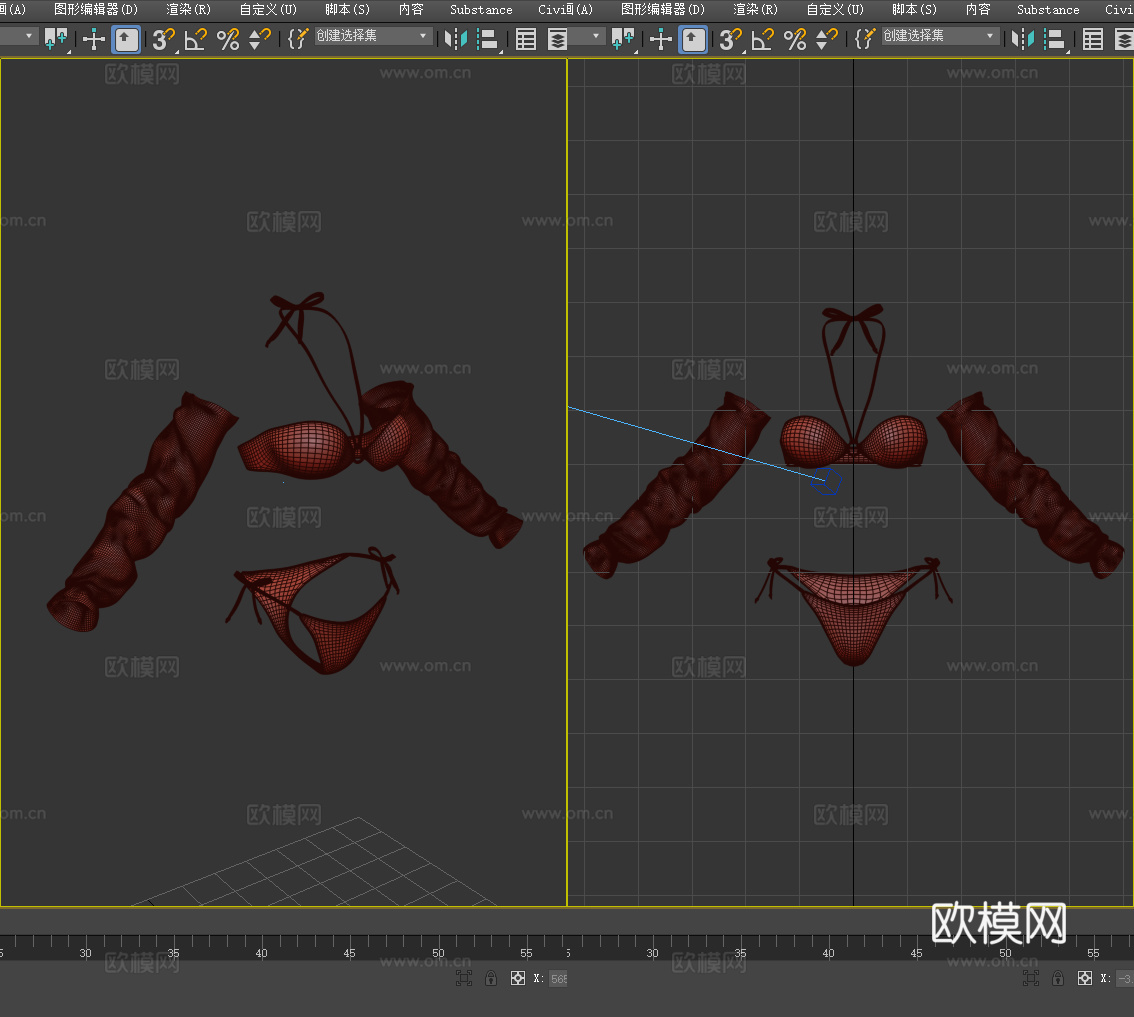1134x1017 pixels.
Task: Toggle 3D Snaps in front-view window
Action: pos(730,39)
